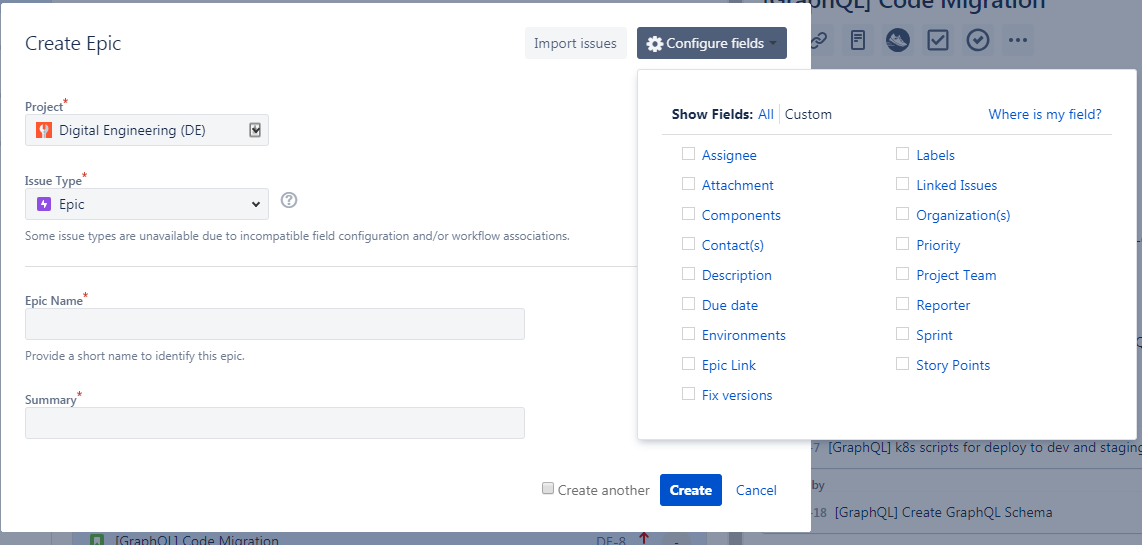Enable the Components field checkbox
This screenshot has height=545, width=1142.
coord(688,213)
